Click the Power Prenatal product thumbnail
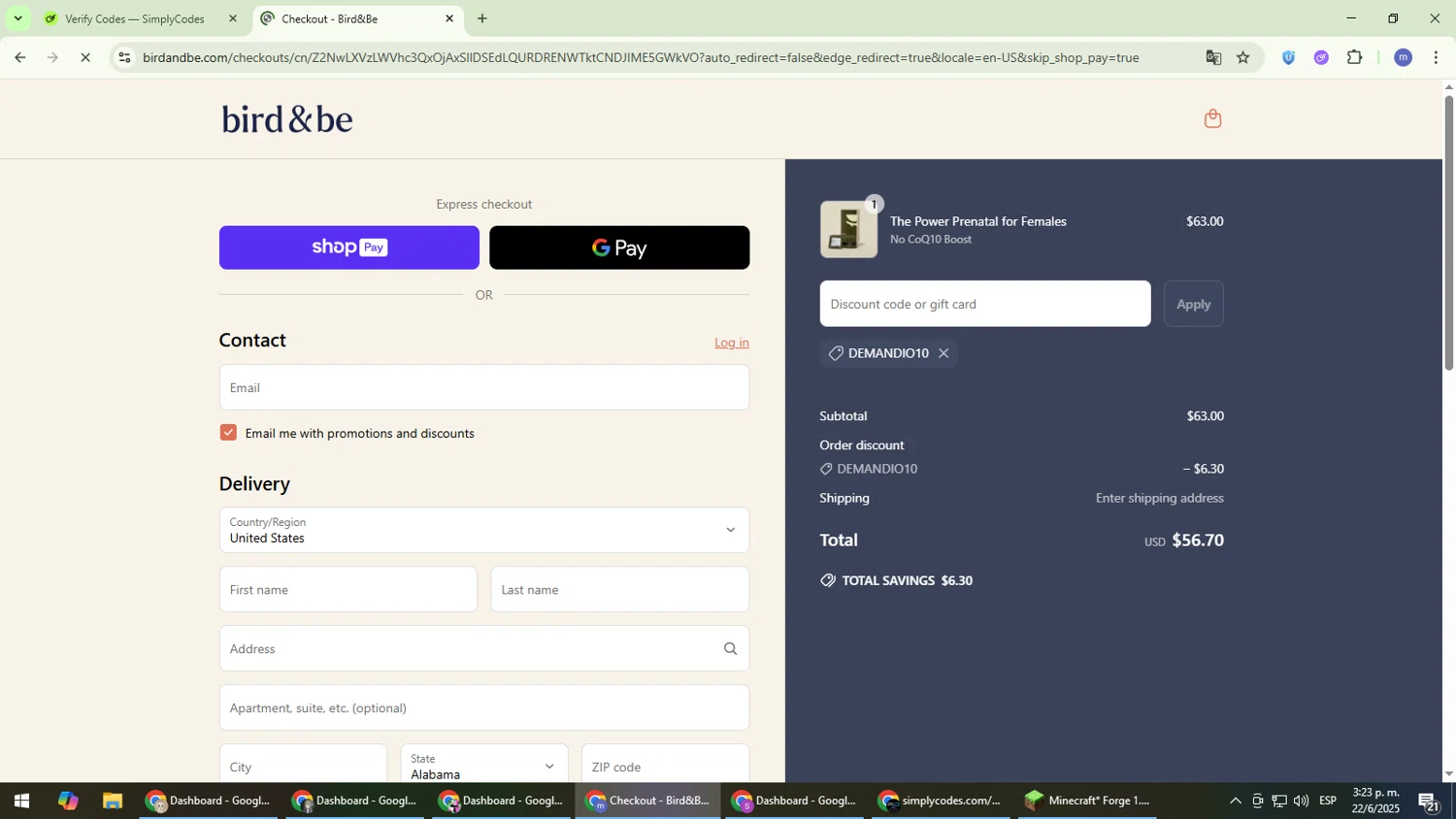The width and height of the screenshot is (1456, 819). click(848, 229)
